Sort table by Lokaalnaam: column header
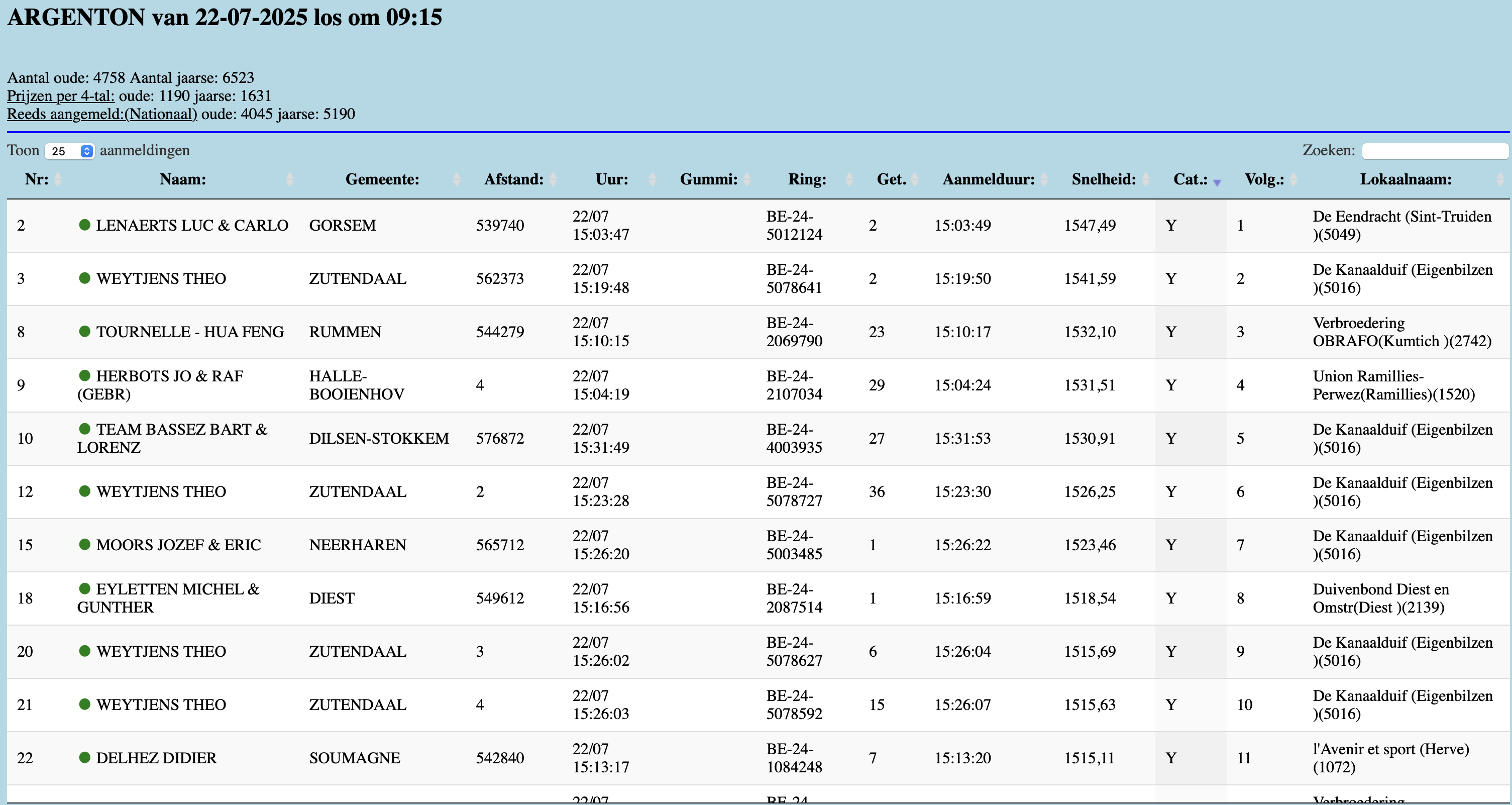Screen dimensions: 1512x805 click(1405, 180)
